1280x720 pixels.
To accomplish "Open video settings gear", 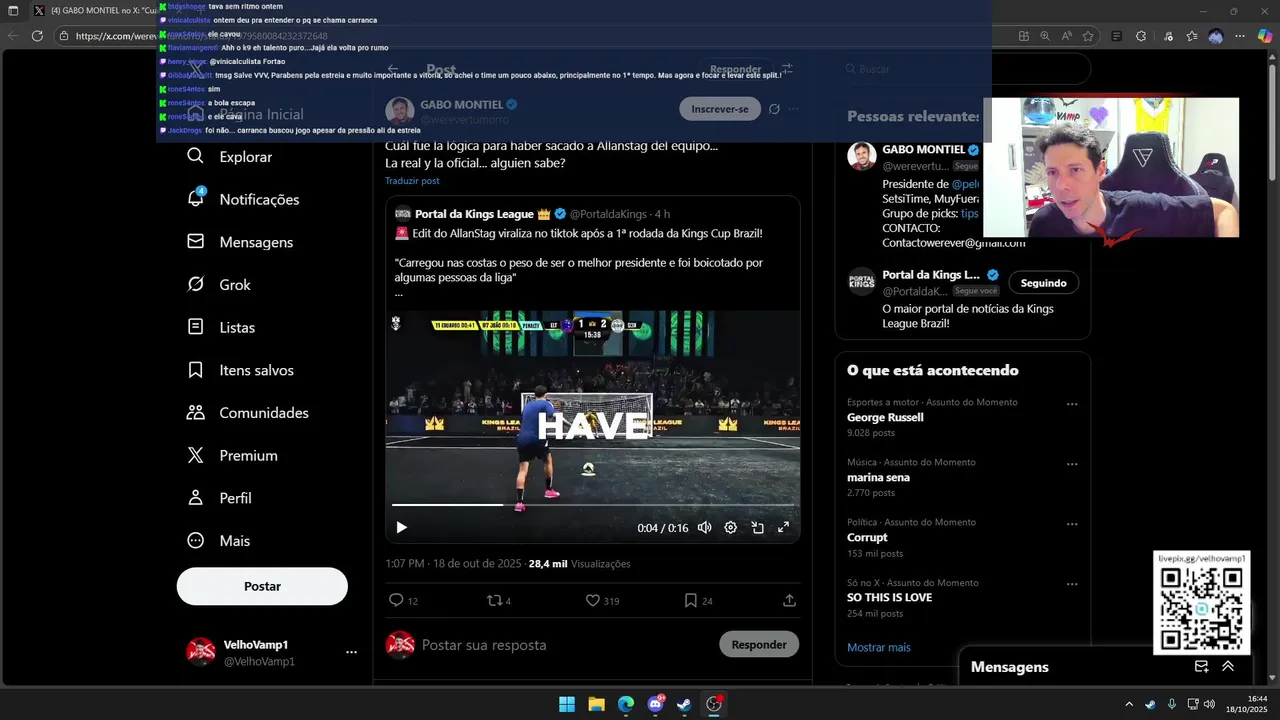I will point(730,527).
